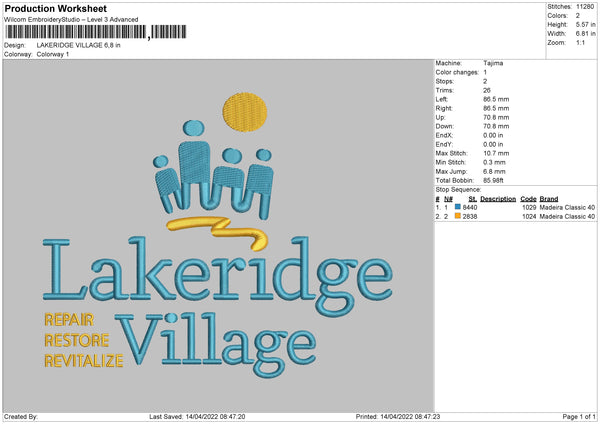Click stitch count 8440 in stop row 1

point(470,207)
